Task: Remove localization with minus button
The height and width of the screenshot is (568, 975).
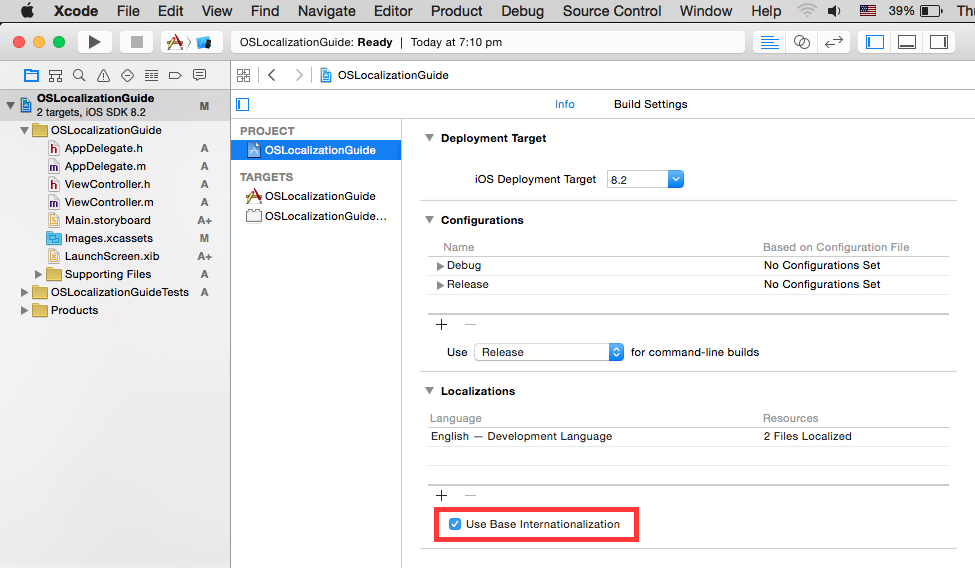Action: click(x=470, y=496)
